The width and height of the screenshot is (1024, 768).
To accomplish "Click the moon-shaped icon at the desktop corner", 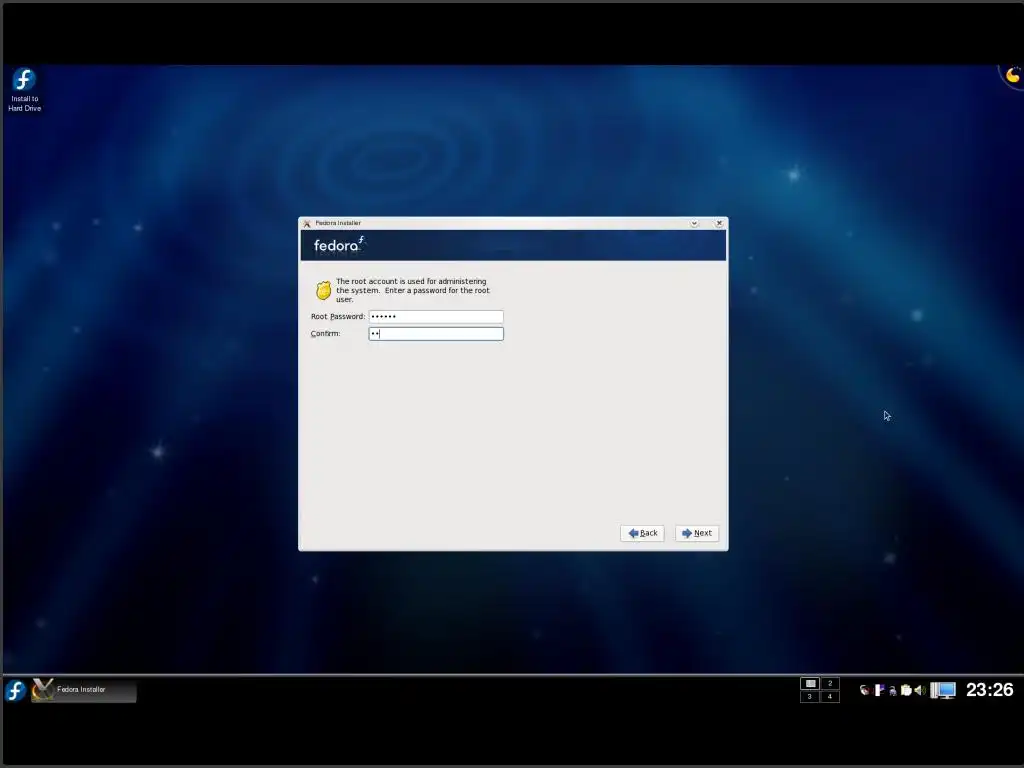I will pos(1013,76).
